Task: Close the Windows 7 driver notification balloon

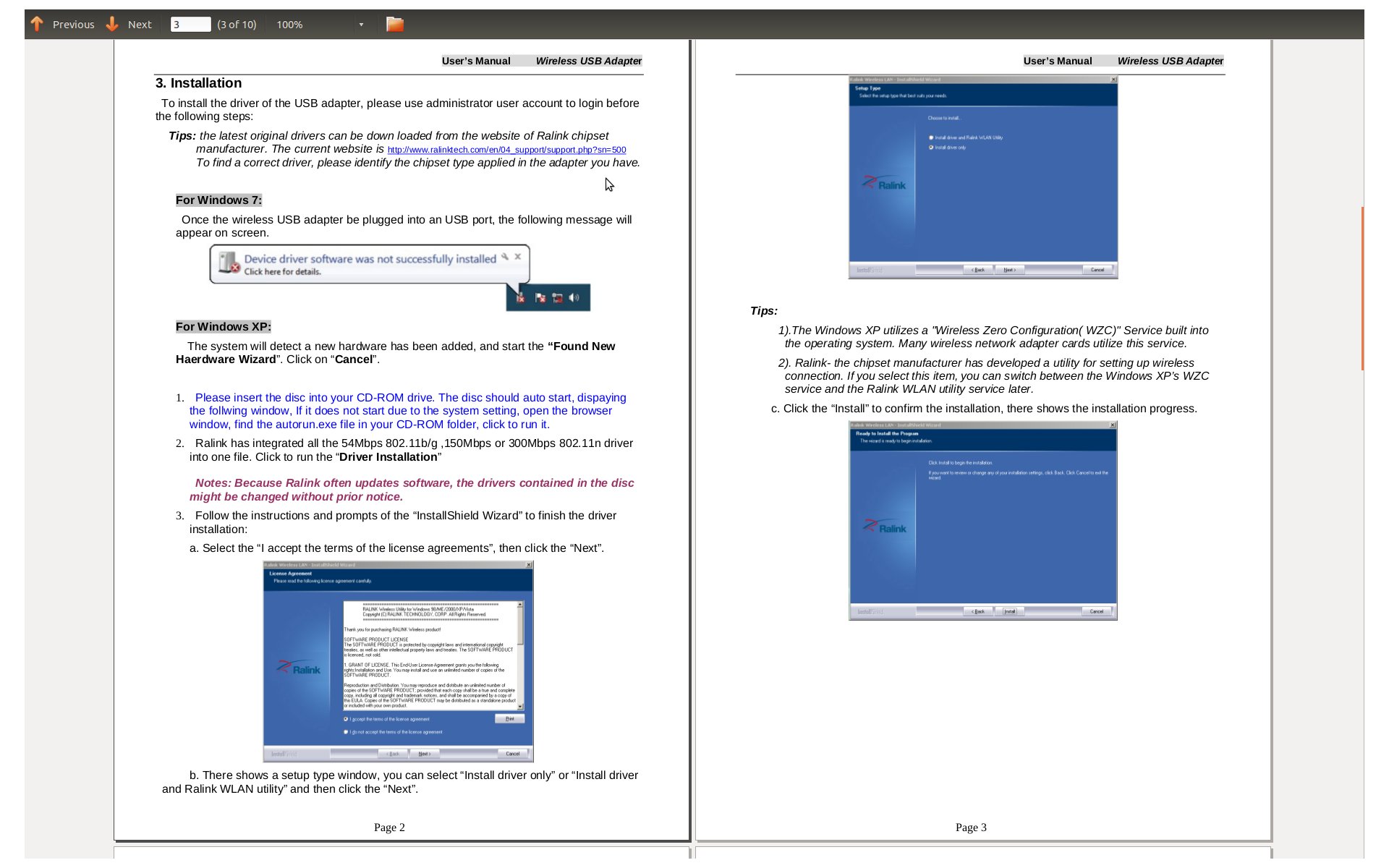Action: tap(518, 256)
